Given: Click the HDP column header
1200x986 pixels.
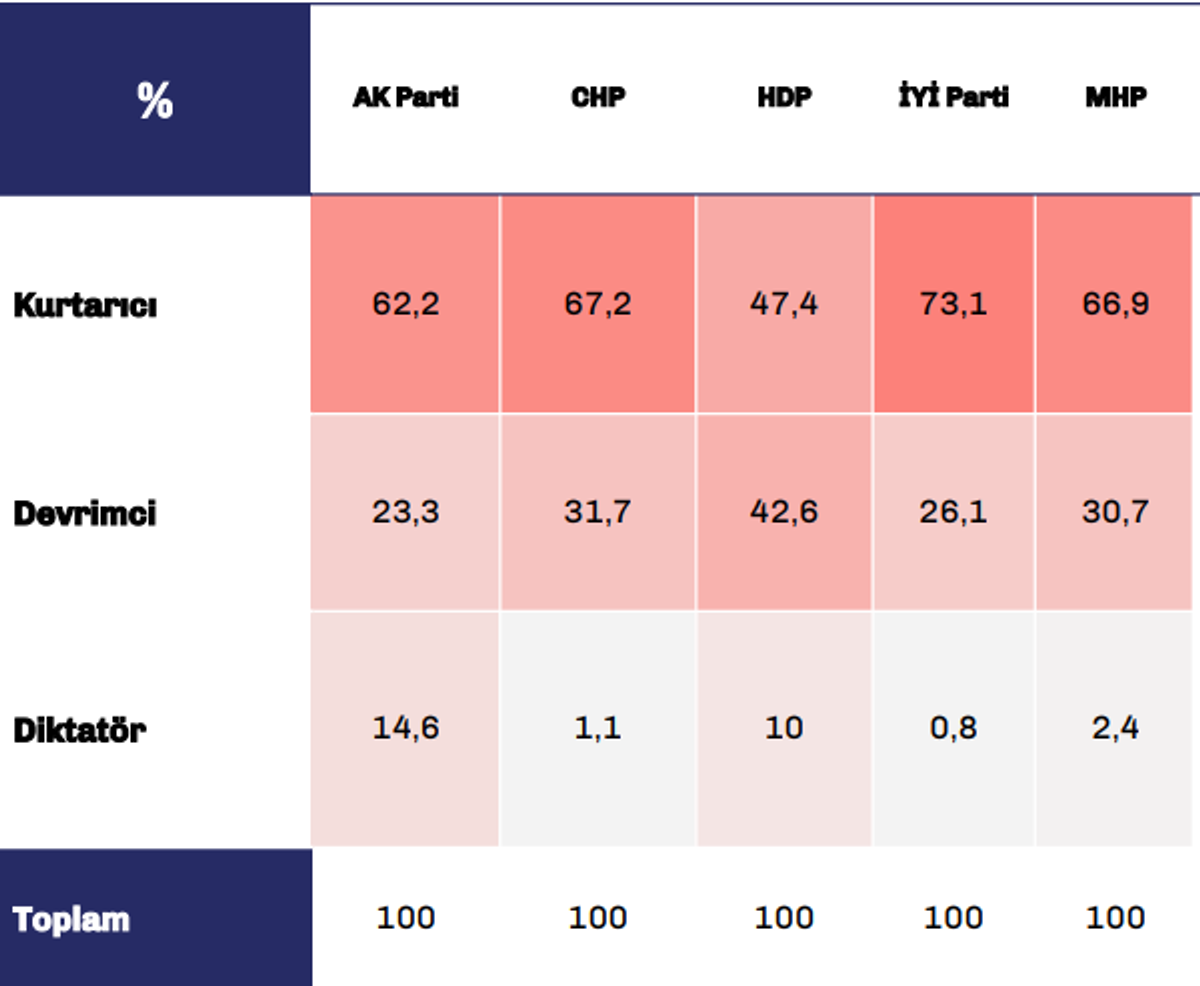Looking at the screenshot, I should [x=784, y=98].
